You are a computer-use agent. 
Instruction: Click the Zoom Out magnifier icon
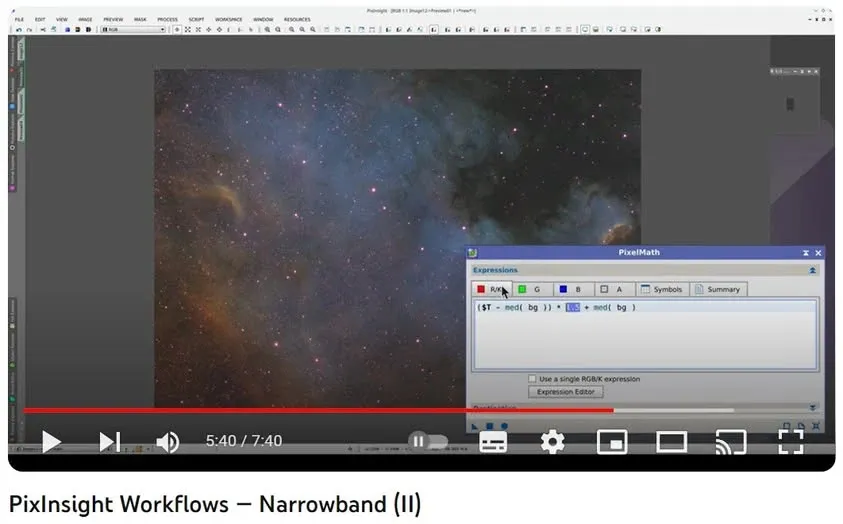(278, 30)
